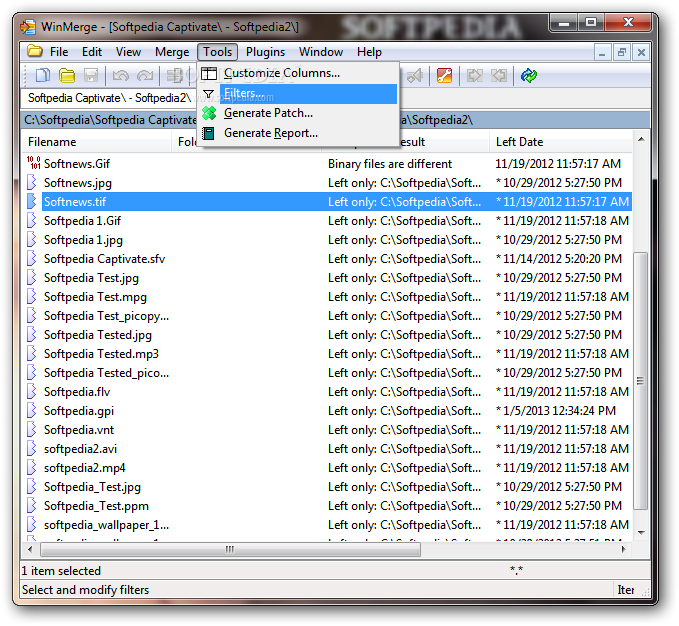Click the *.* filter status bar entry

(x=516, y=571)
